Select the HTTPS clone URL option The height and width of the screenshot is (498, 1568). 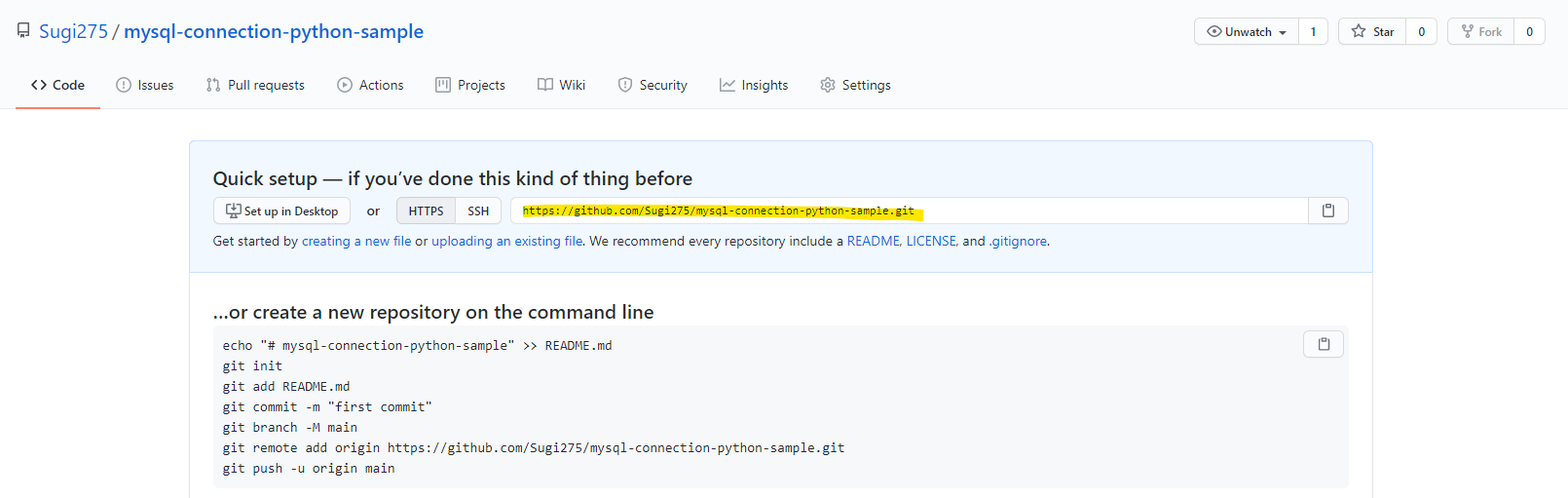[x=426, y=211]
